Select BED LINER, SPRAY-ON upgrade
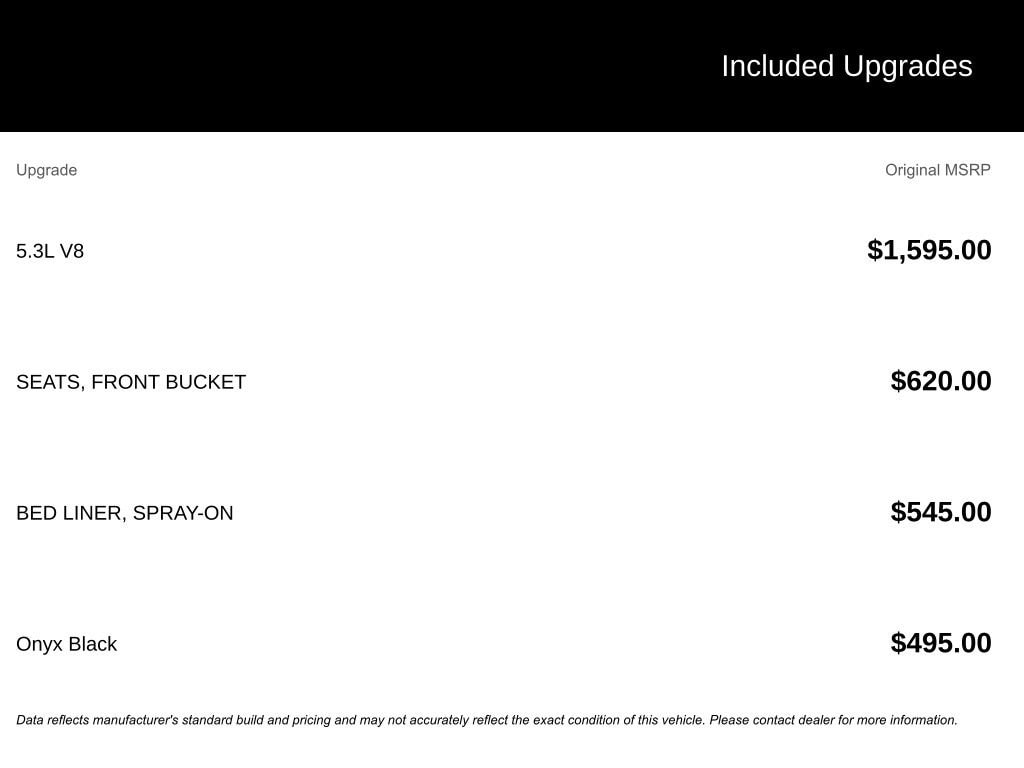This screenshot has width=1024, height=768. click(125, 513)
